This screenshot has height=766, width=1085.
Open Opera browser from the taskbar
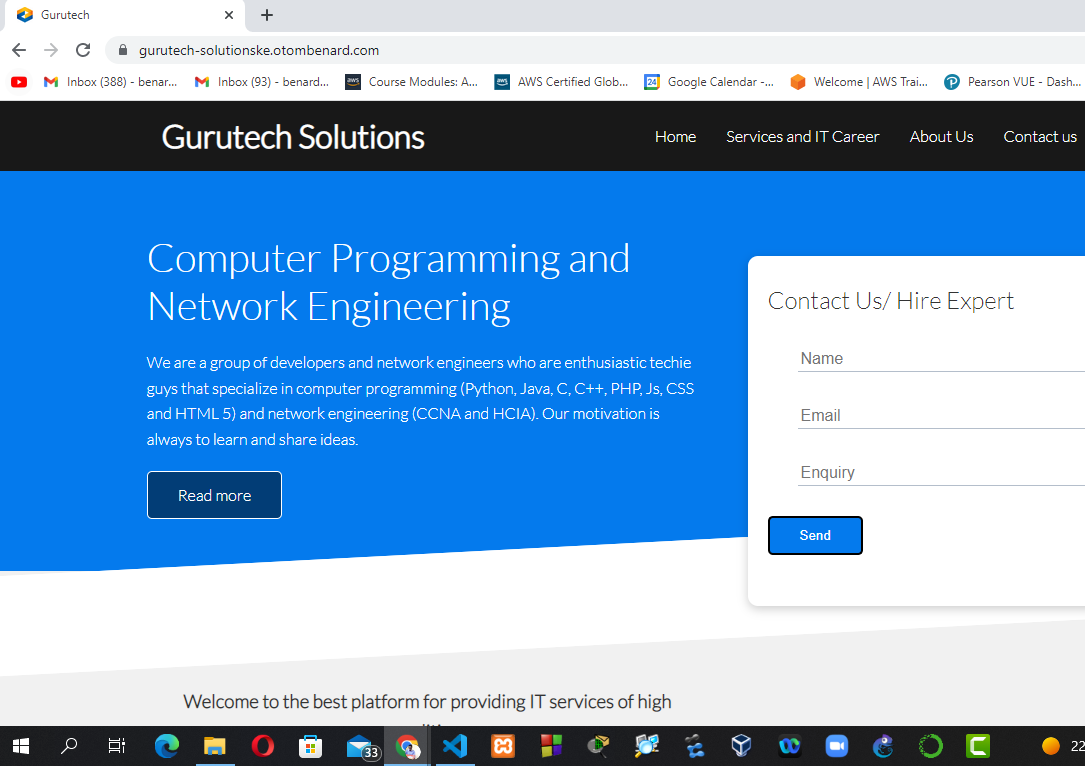click(263, 746)
